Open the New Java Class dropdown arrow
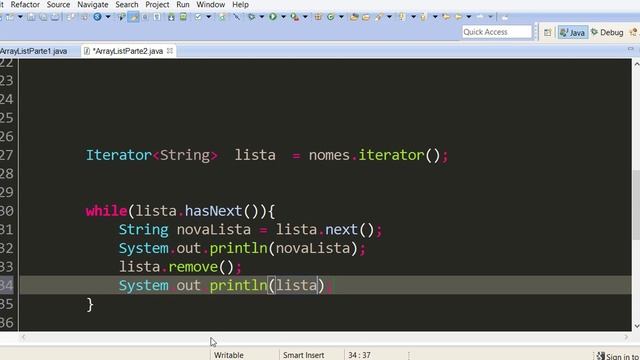 pos(341,17)
